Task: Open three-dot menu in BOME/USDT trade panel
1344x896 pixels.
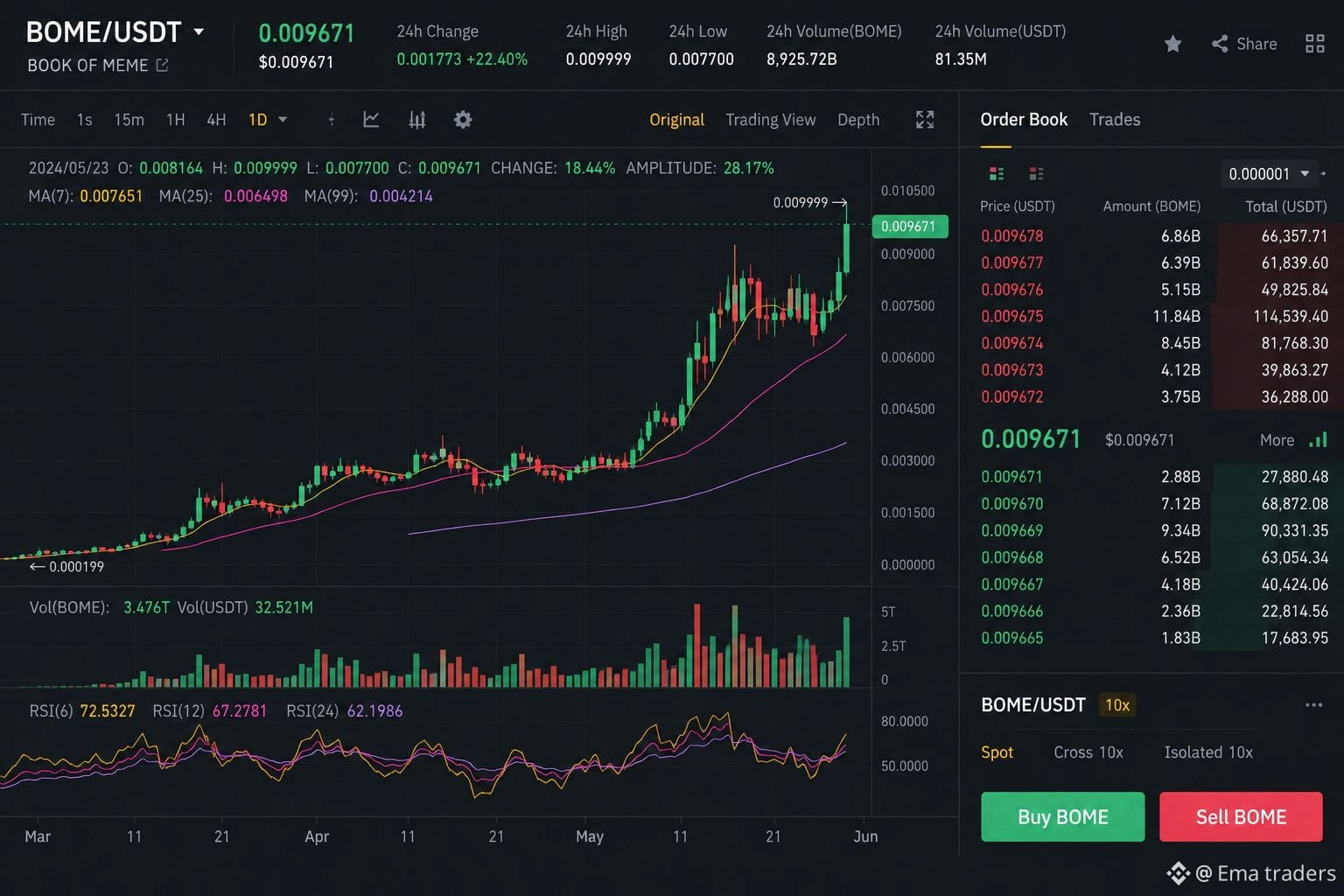Action: coord(1313,705)
